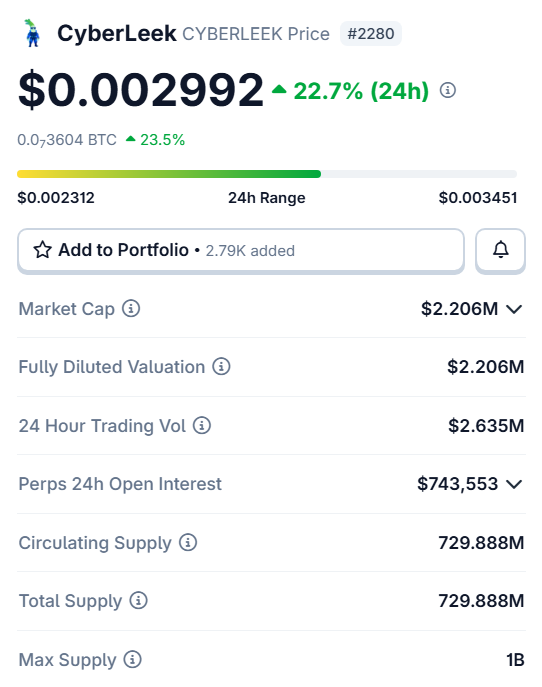Click the info icon beside 24h price change
Screen dimensions: 542x687
click(447, 90)
